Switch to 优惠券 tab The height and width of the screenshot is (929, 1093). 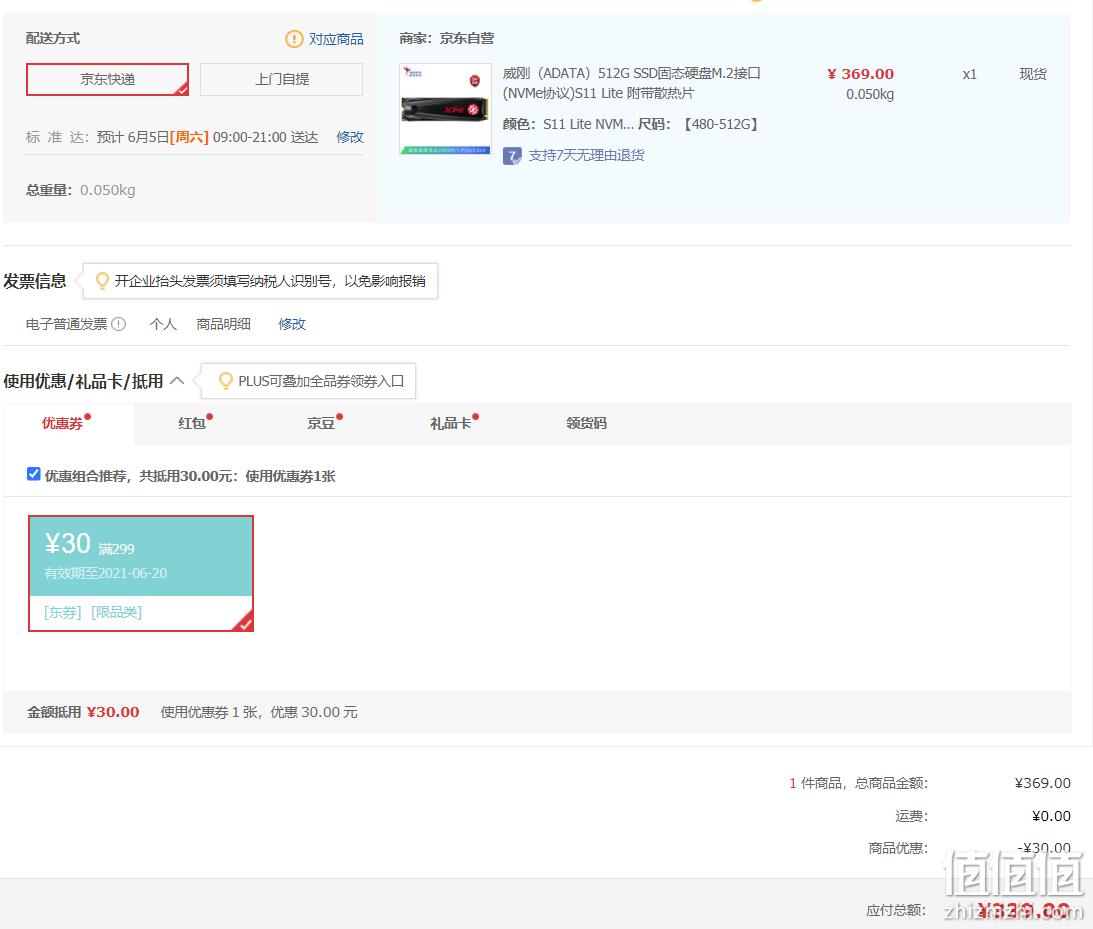click(x=67, y=423)
